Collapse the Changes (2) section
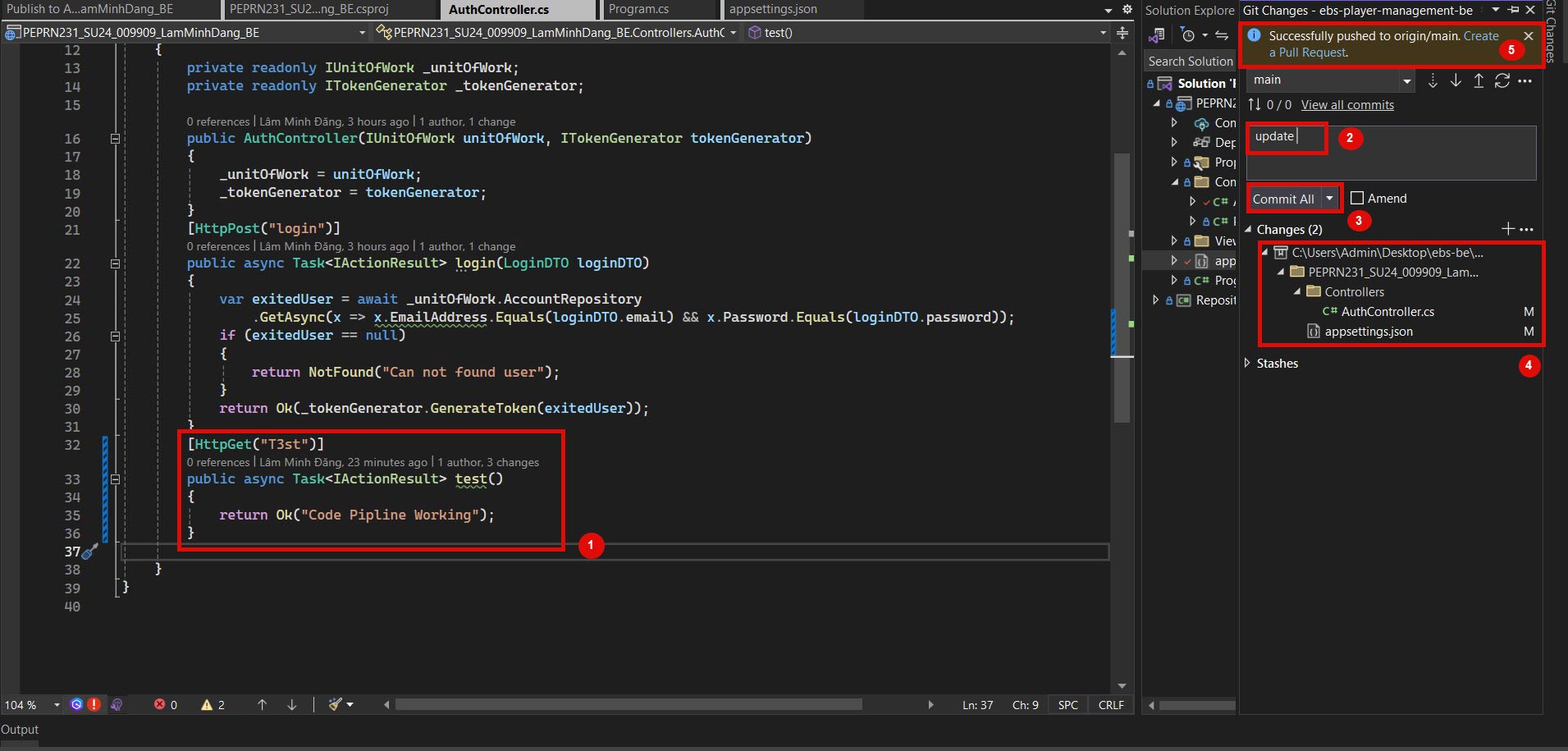The width and height of the screenshot is (1568, 751). (x=1248, y=230)
